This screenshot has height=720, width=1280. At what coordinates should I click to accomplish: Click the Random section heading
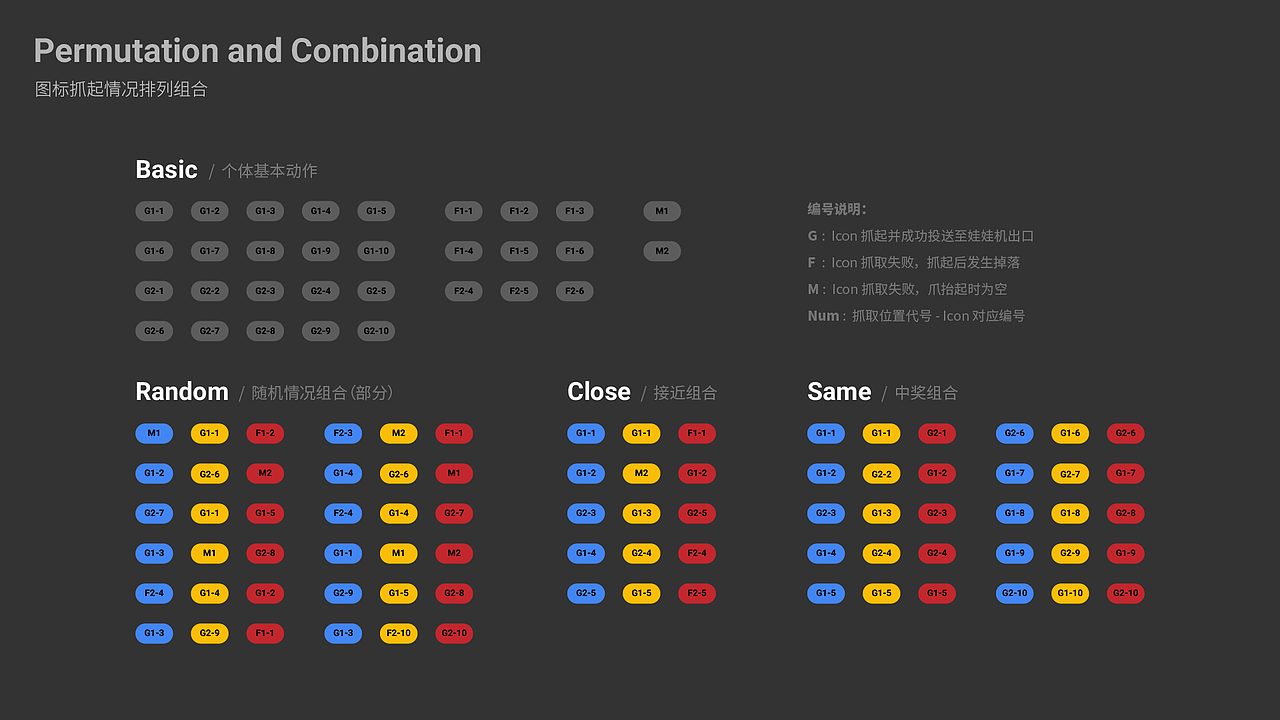[x=182, y=391]
